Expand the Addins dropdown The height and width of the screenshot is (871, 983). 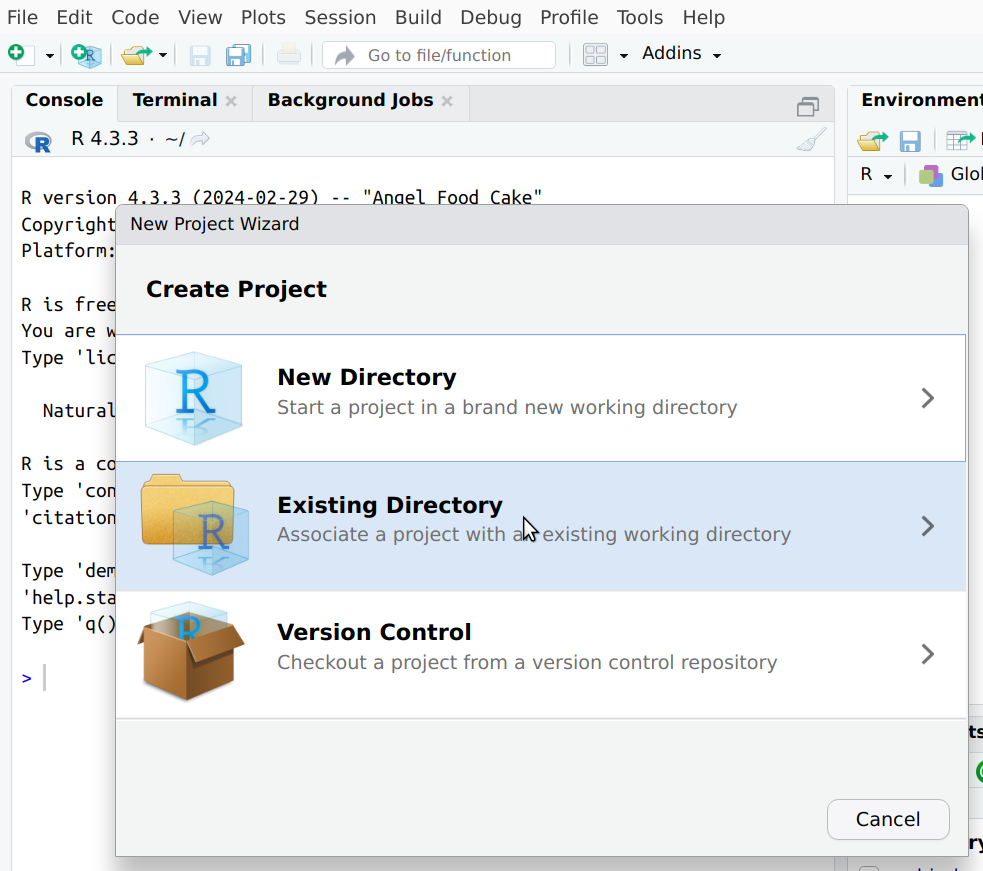pyautogui.click(x=681, y=54)
